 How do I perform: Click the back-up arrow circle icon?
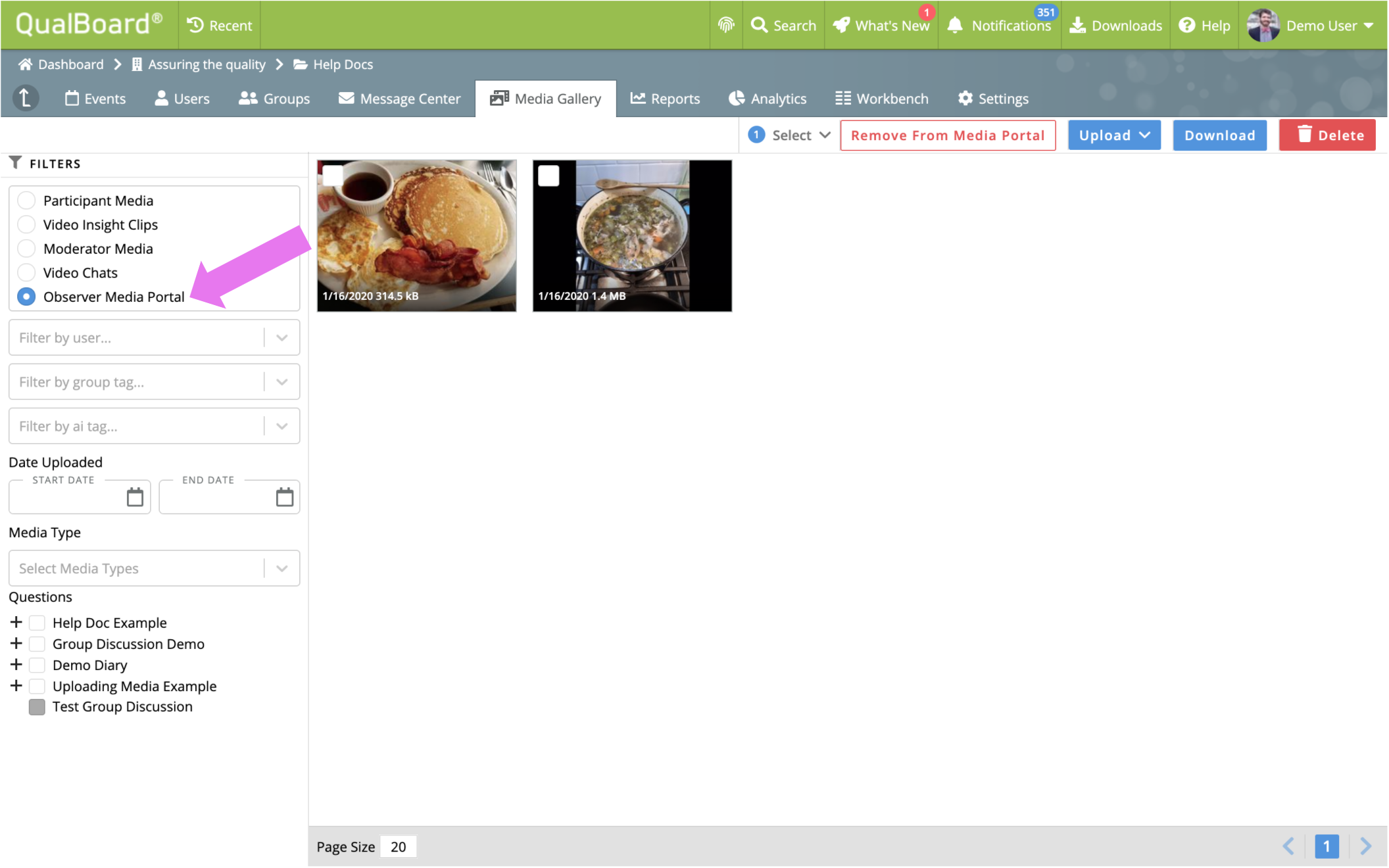point(26,98)
